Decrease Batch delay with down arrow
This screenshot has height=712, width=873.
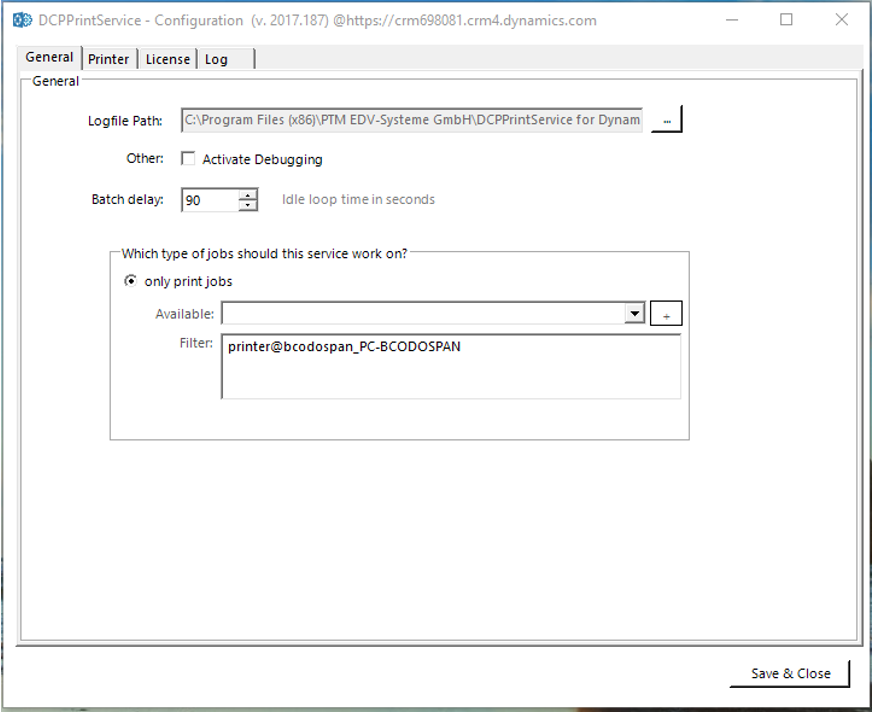pyautogui.click(x=248, y=205)
